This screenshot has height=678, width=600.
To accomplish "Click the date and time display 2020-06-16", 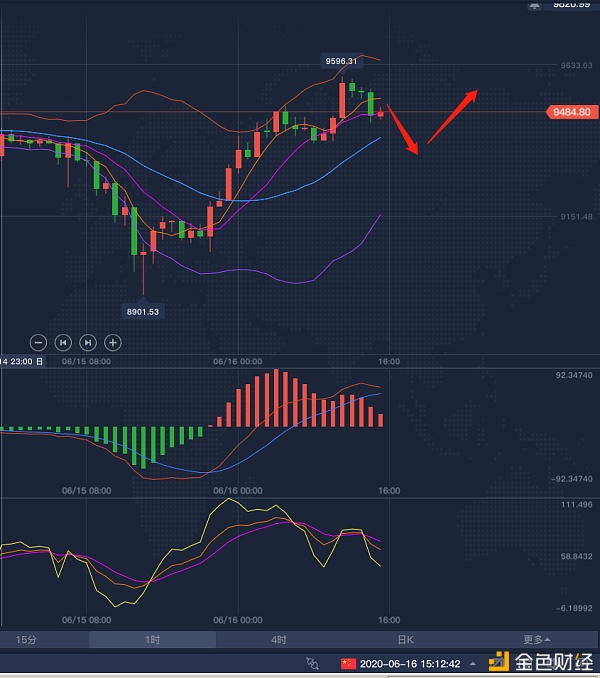I will (x=410, y=663).
